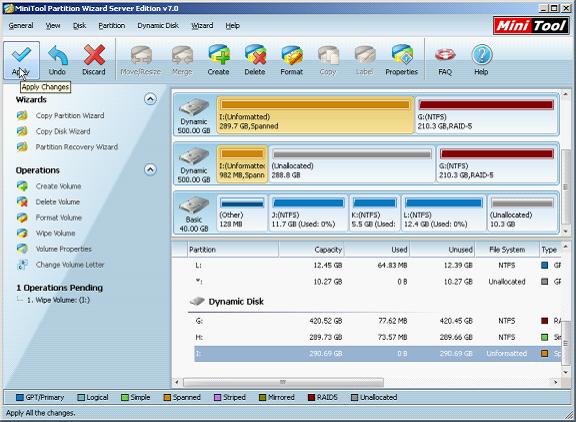Select the G: 420.52 GB row
This screenshot has width=576, height=422.
coord(378,321)
